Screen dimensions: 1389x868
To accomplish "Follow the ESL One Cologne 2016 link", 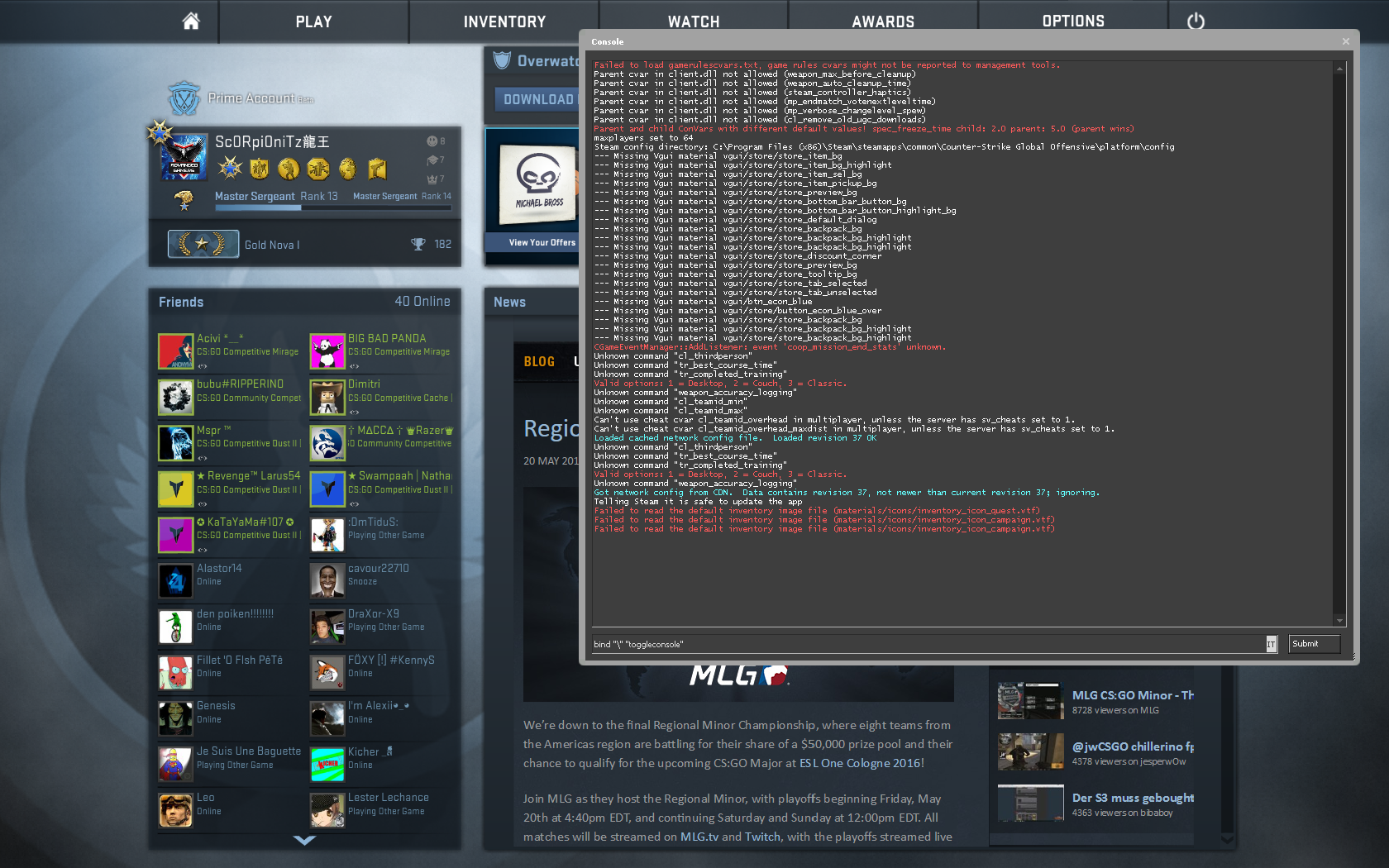I will coord(862,763).
